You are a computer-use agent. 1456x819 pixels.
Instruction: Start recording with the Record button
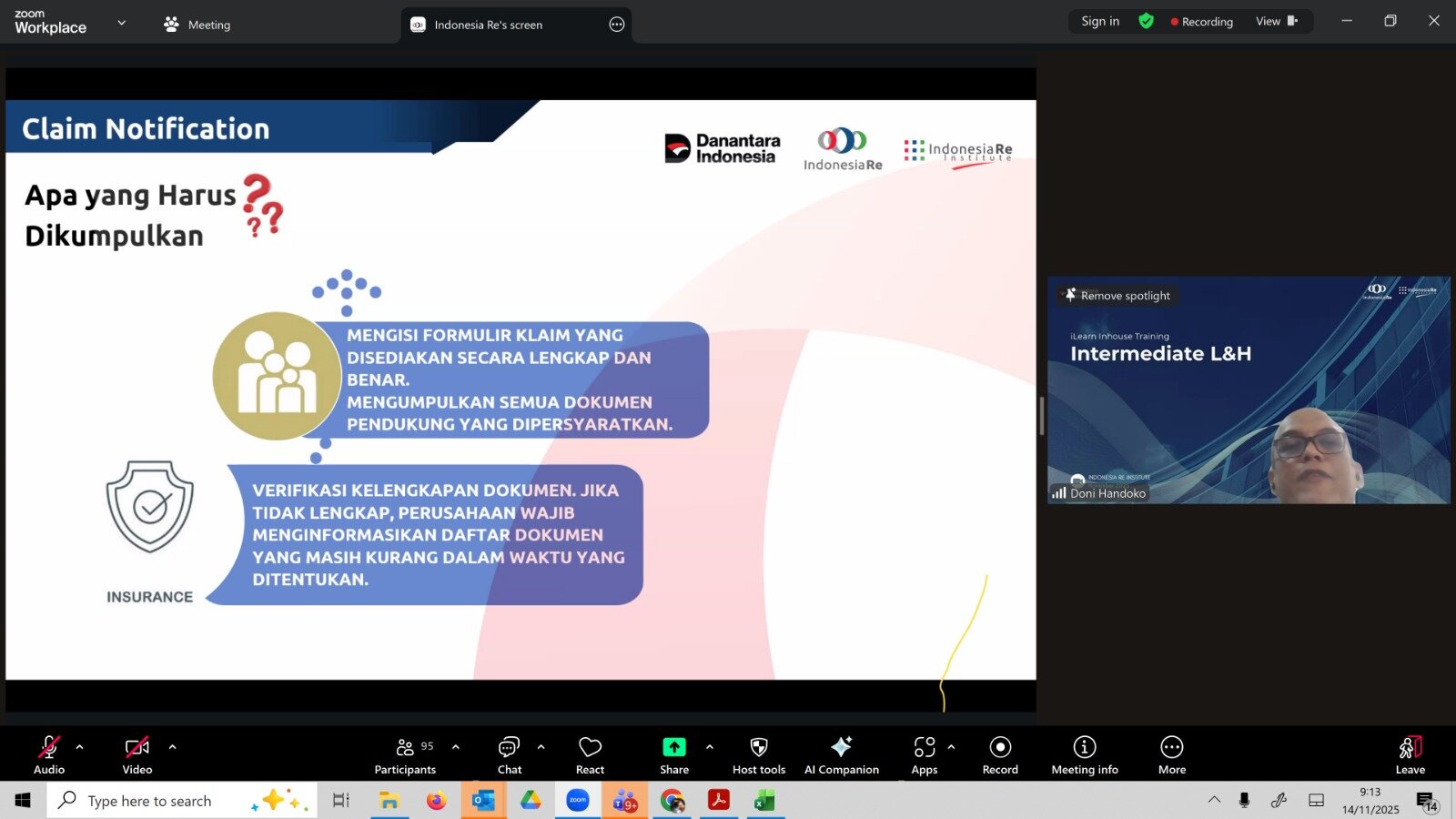click(x=999, y=755)
